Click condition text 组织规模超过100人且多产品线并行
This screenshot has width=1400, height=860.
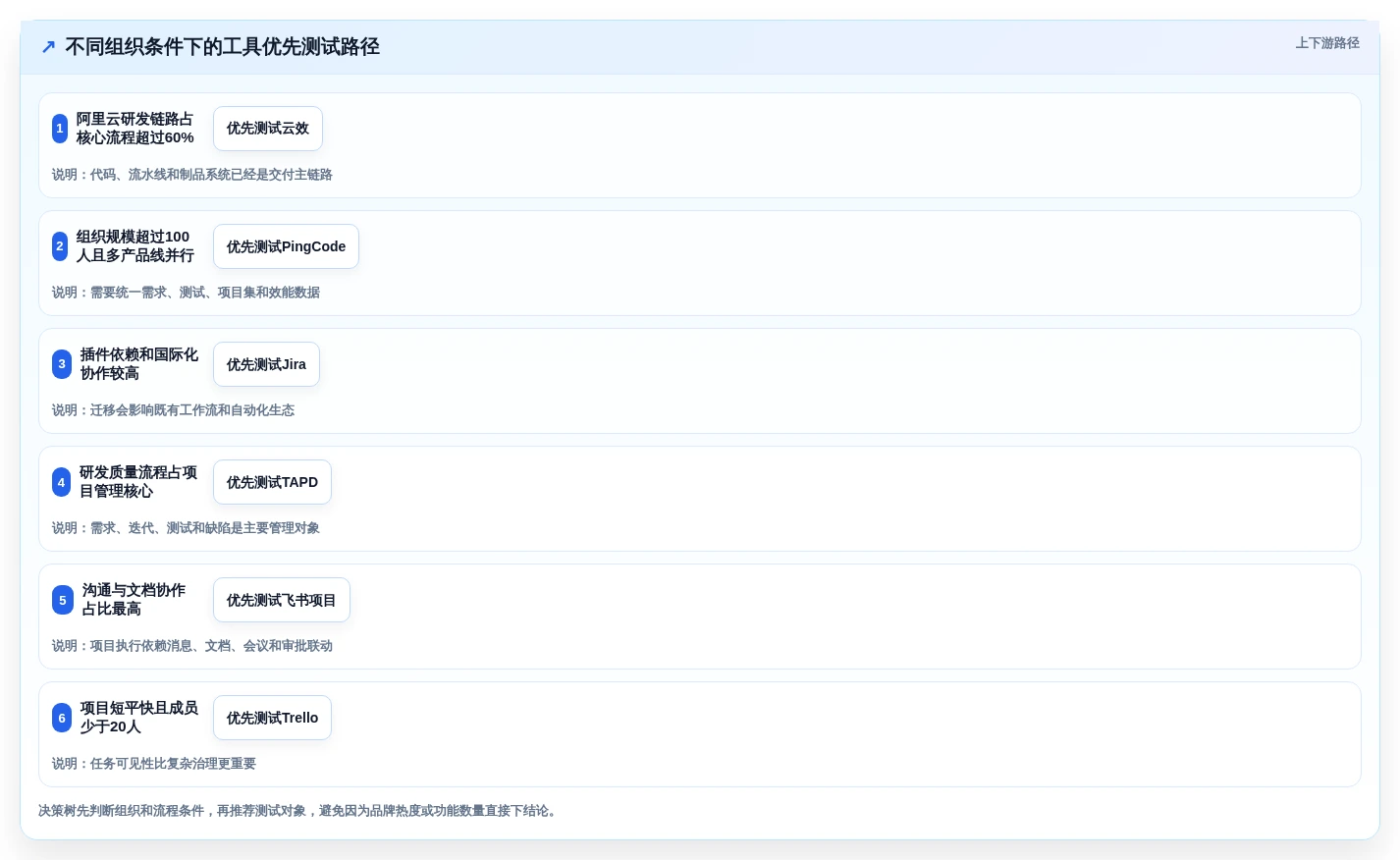pyautogui.click(x=135, y=246)
